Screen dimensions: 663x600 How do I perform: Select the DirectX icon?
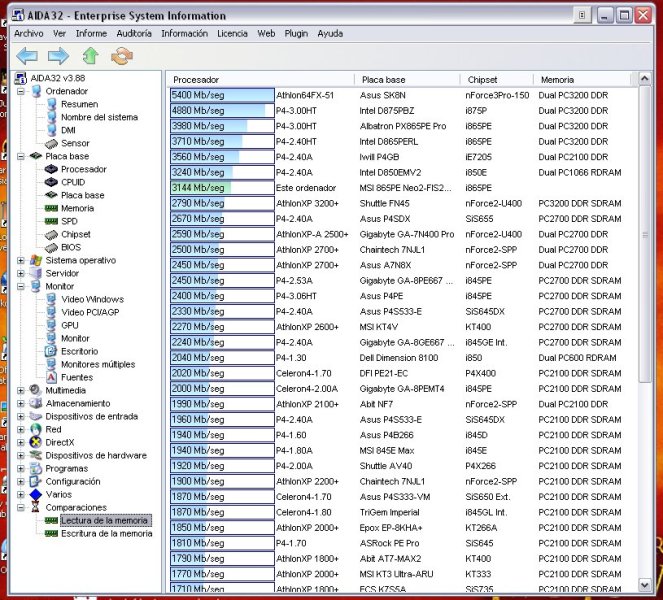pyautogui.click(x=36, y=442)
